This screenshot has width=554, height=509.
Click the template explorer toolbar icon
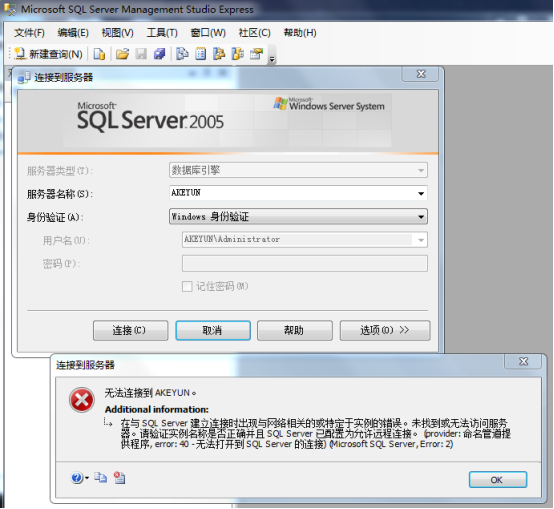click(x=237, y=54)
